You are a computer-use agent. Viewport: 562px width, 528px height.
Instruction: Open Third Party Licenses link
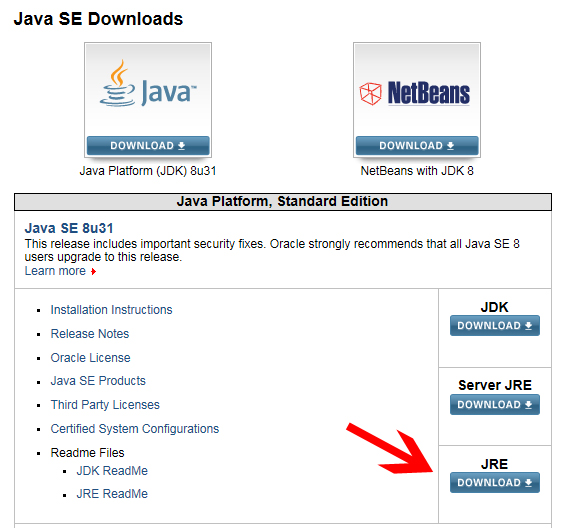105,405
